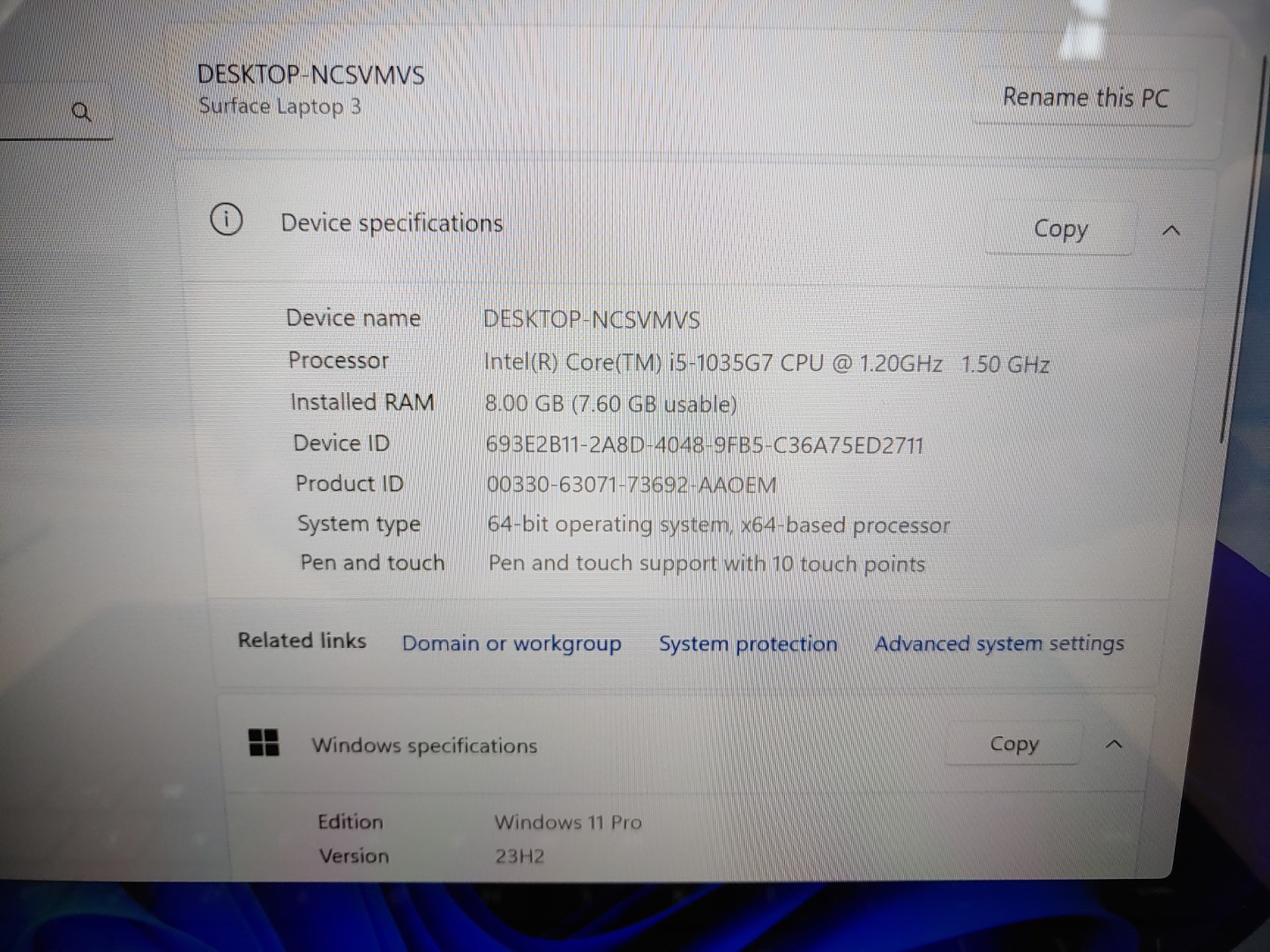Open the Domain or workgroup link
The image size is (1270, 952).
[x=512, y=643]
